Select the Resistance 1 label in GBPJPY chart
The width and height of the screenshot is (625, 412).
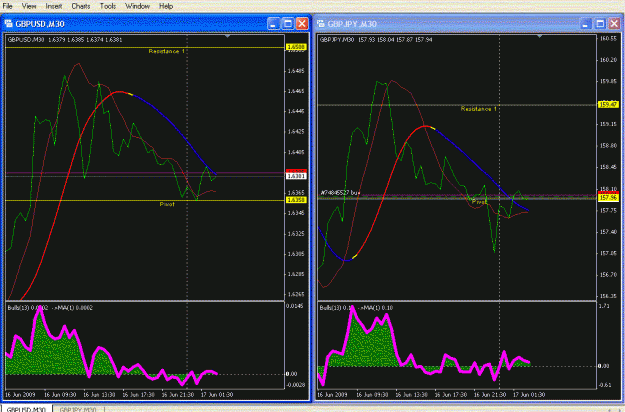pos(479,109)
